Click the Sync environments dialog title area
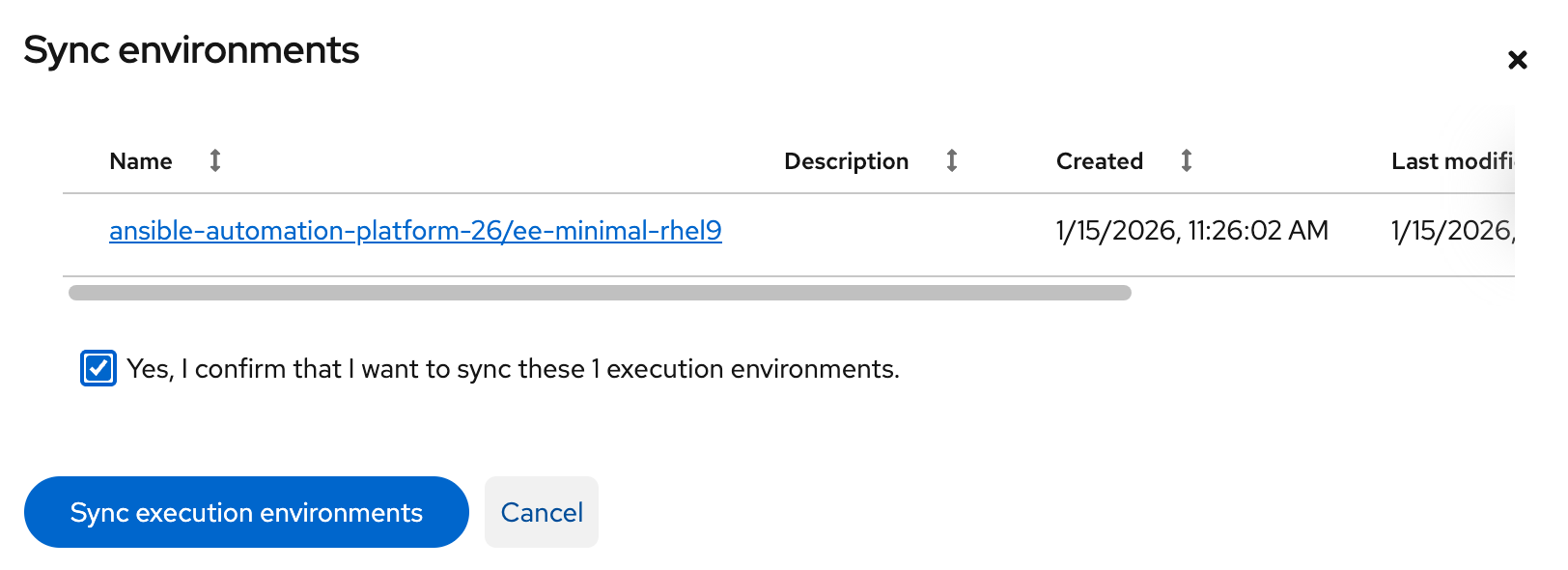1568x570 pixels. [x=192, y=50]
